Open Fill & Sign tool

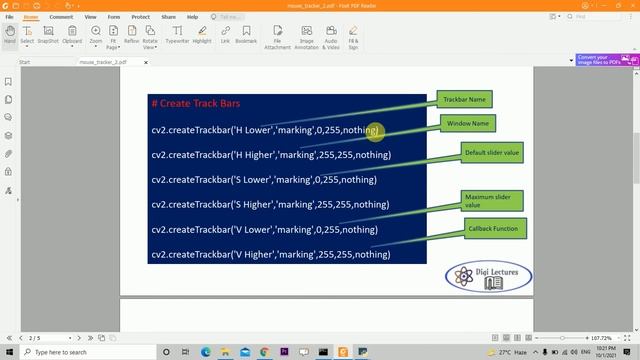point(353,37)
